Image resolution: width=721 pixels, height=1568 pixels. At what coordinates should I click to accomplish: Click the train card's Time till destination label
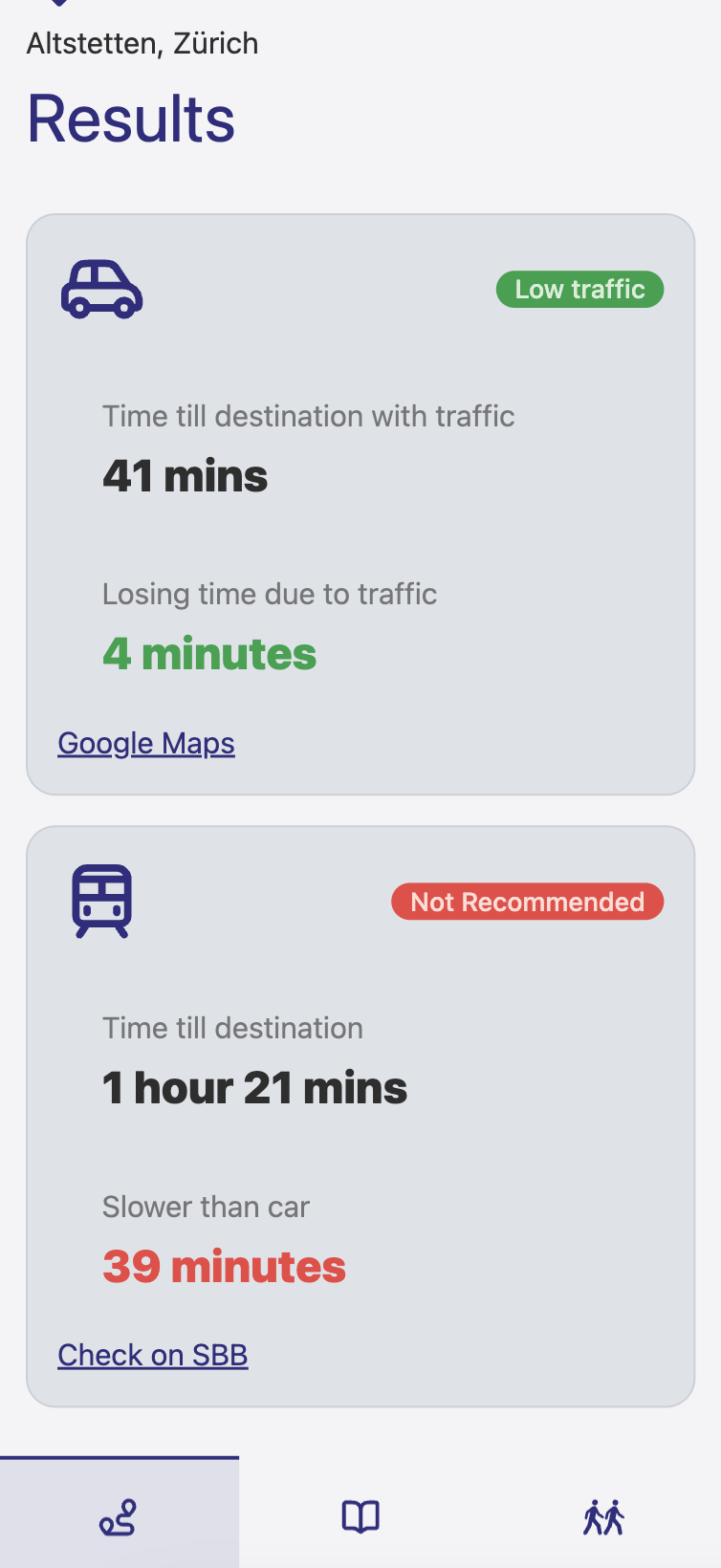[x=232, y=1028]
